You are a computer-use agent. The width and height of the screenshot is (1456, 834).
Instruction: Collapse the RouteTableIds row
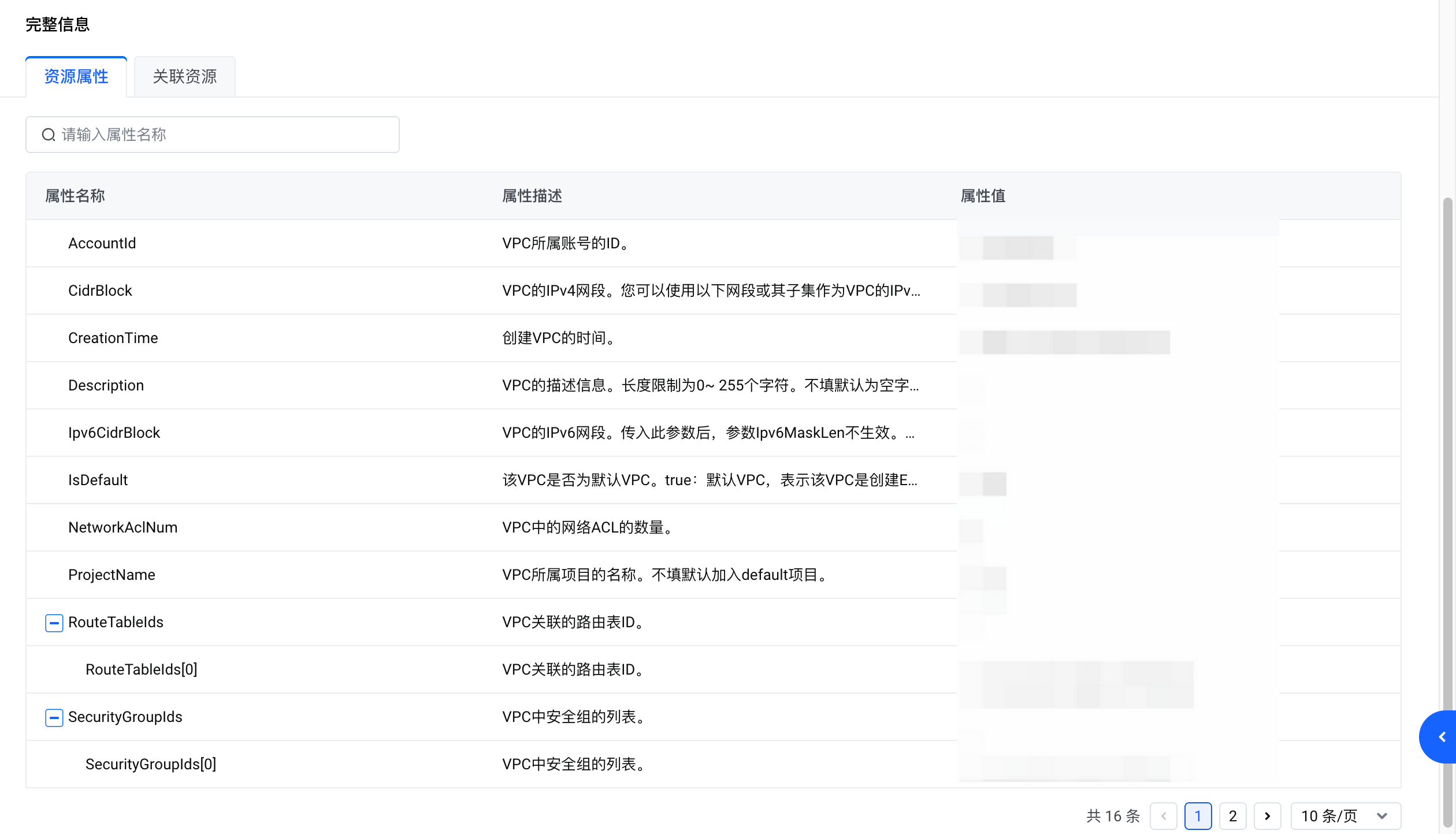tap(54, 623)
